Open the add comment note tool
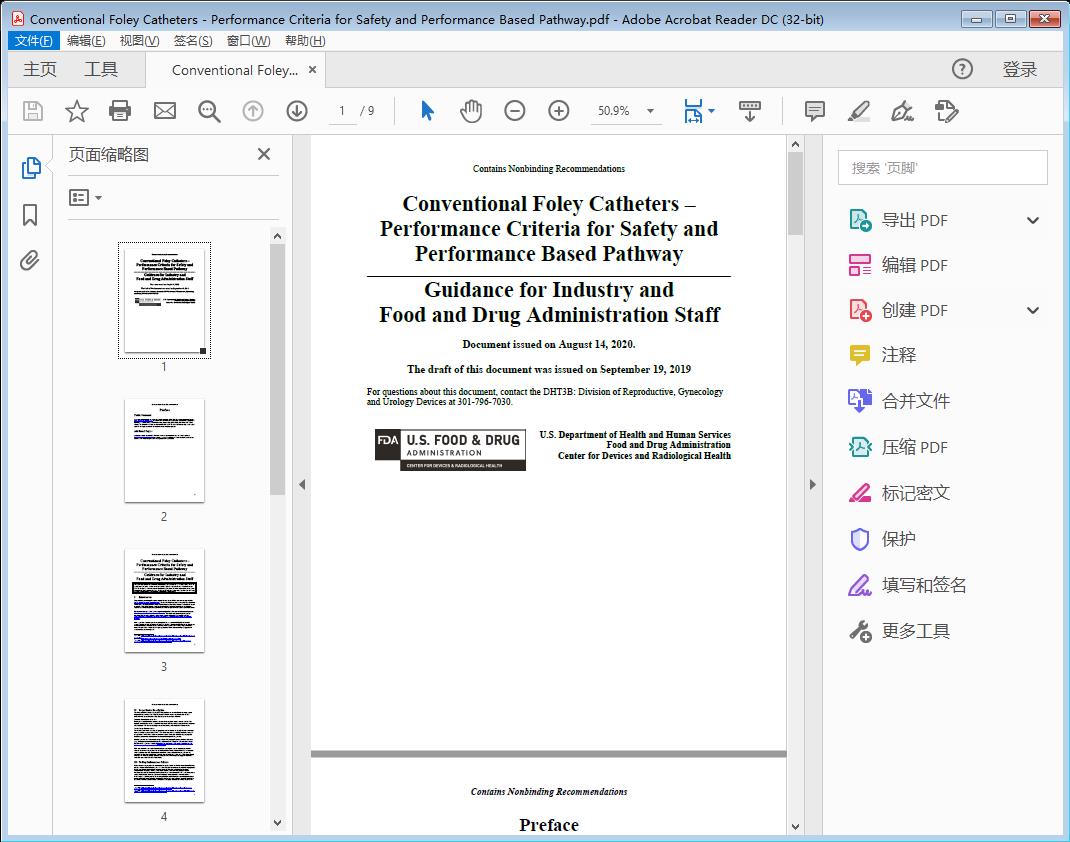The height and width of the screenshot is (842, 1070). (815, 111)
